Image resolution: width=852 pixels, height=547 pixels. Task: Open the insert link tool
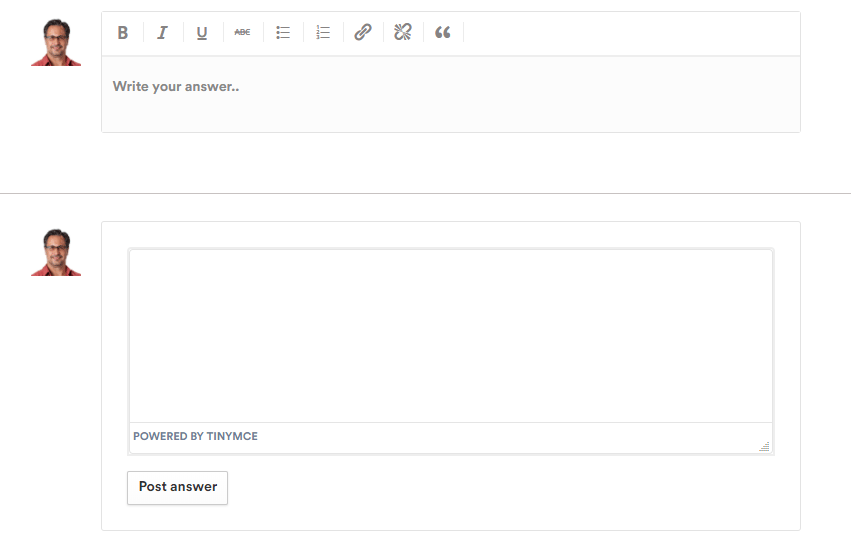pos(363,33)
